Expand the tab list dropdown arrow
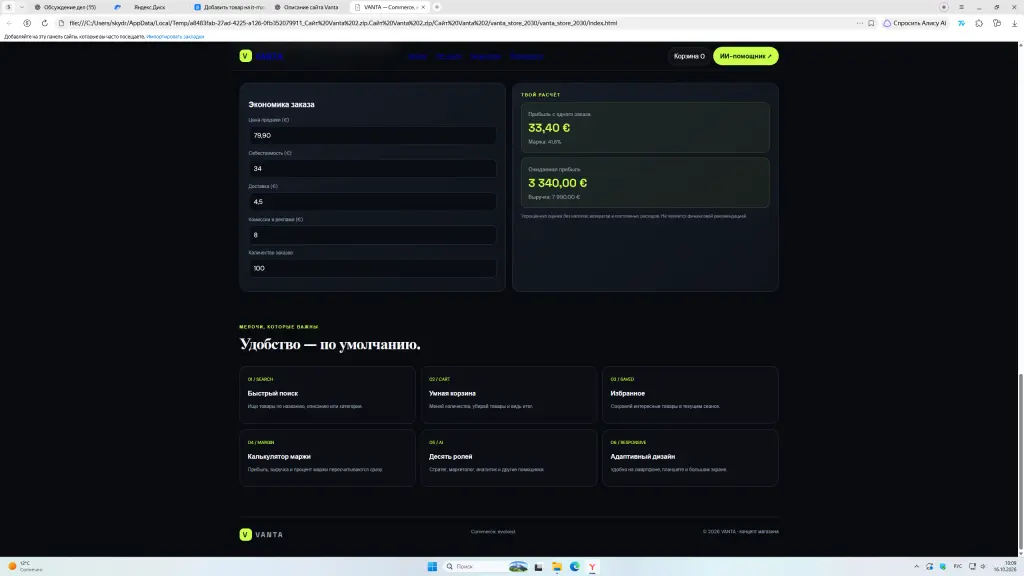The height and width of the screenshot is (576, 1024). coord(22,7)
